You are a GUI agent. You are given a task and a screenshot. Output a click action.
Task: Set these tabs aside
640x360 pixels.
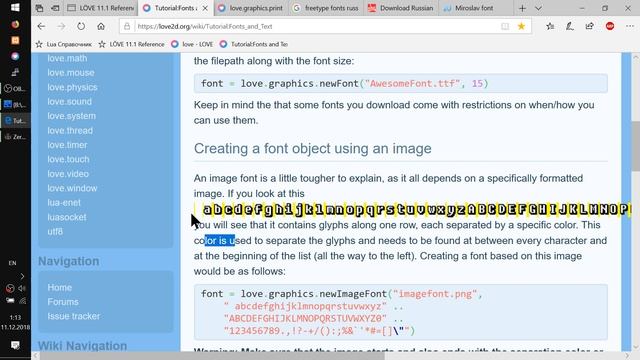(55, 8)
